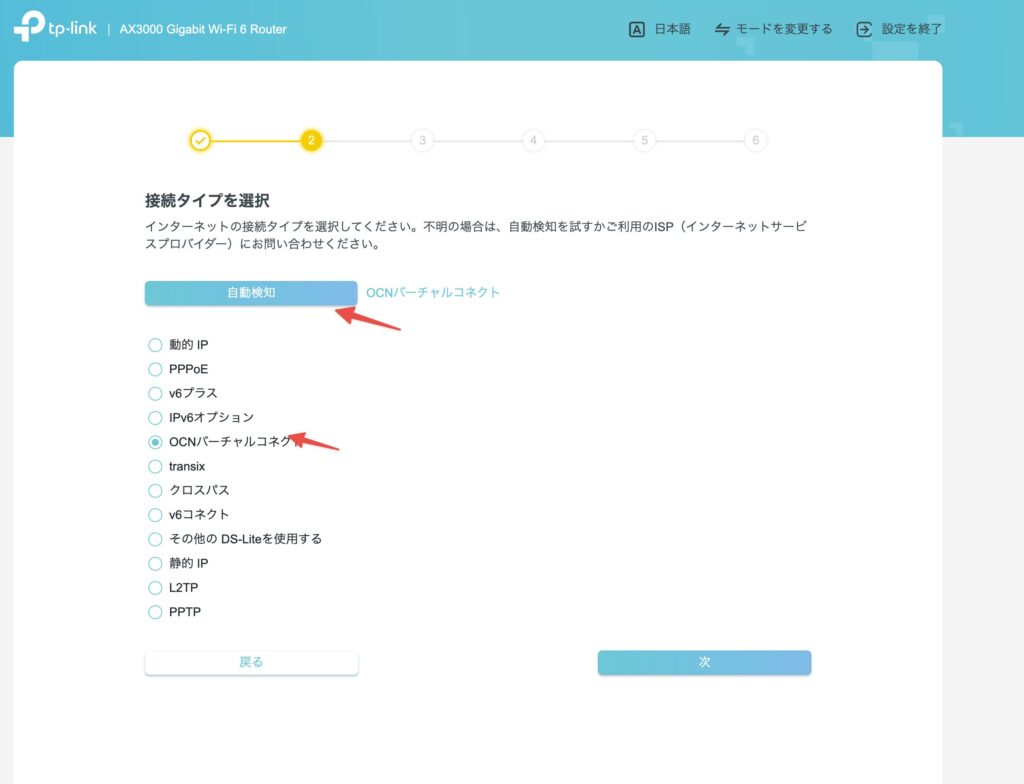Viewport: 1024px width, 784px height.
Task: Select the IPv6オプション radio button
Action: [x=155, y=418]
